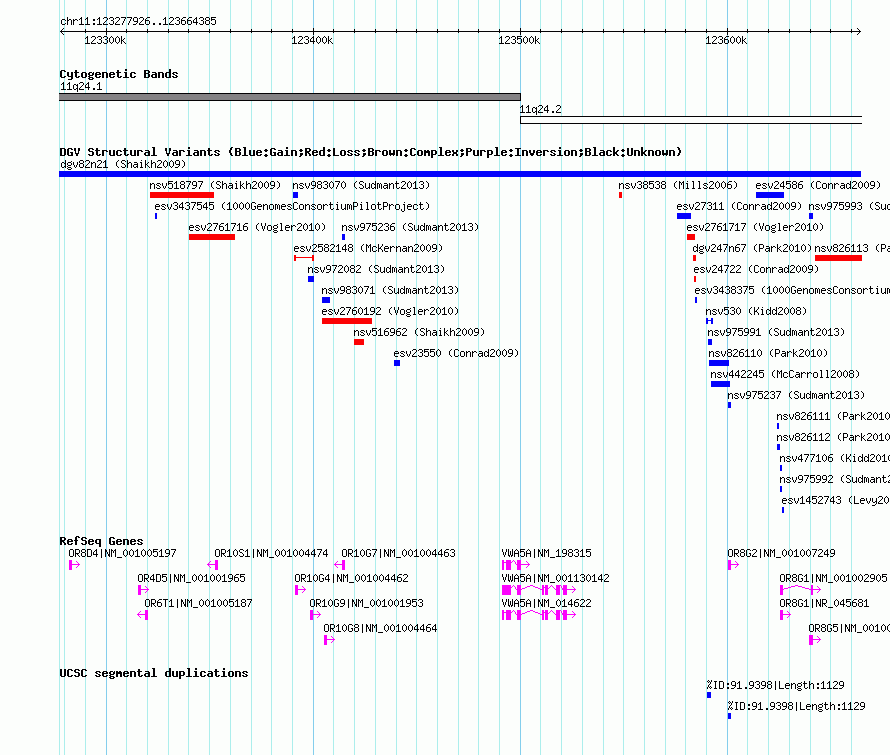Select the white 11q24.2 band bar
This screenshot has height=755, width=890.
tap(691, 120)
